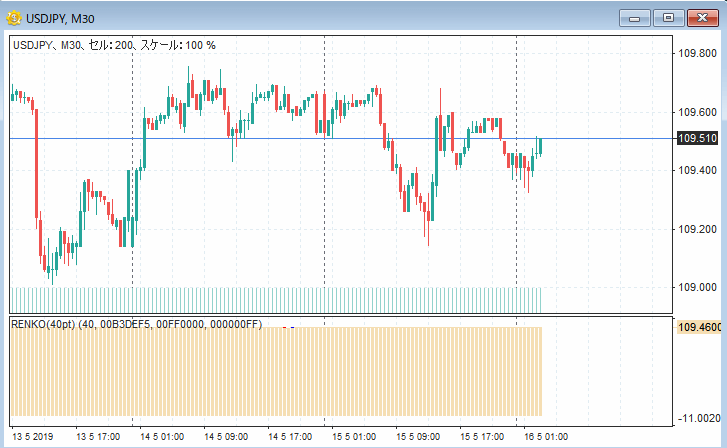The width and height of the screenshot is (727, 448).
Task: Click the 15 5 01:00 time label
Action: 353,437
